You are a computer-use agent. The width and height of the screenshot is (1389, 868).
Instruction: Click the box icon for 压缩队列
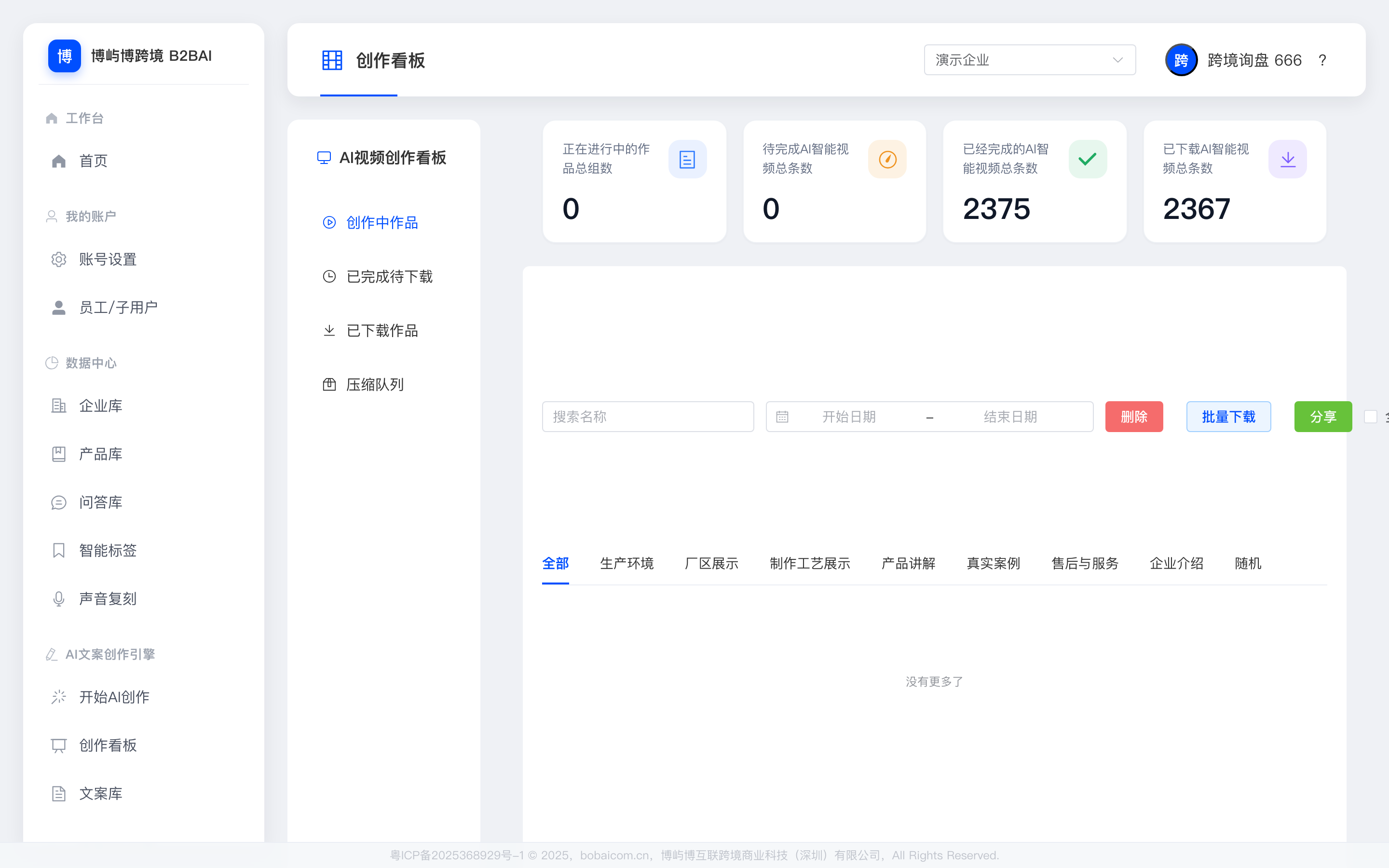[x=329, y=385]
